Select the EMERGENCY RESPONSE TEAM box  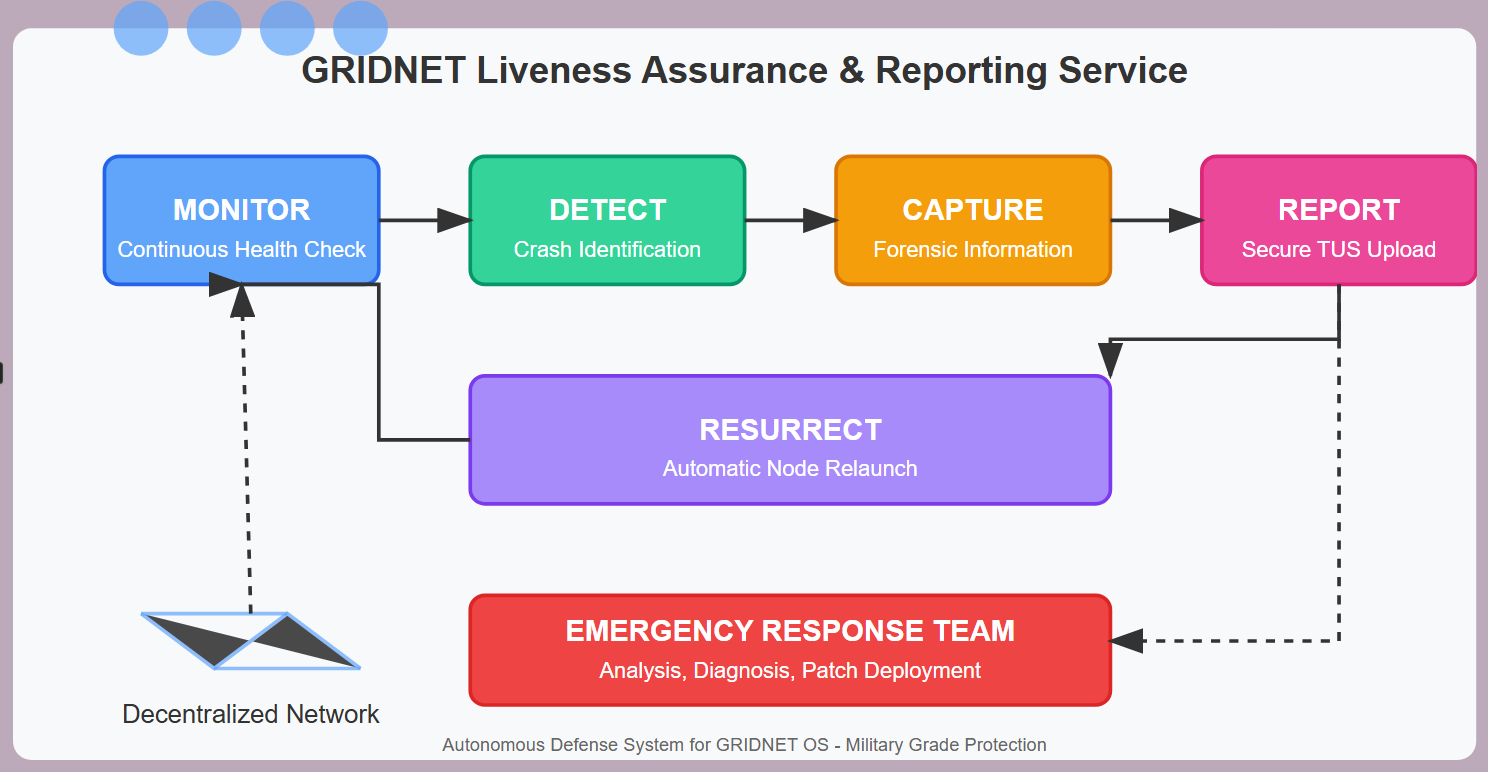pos(790,650)
